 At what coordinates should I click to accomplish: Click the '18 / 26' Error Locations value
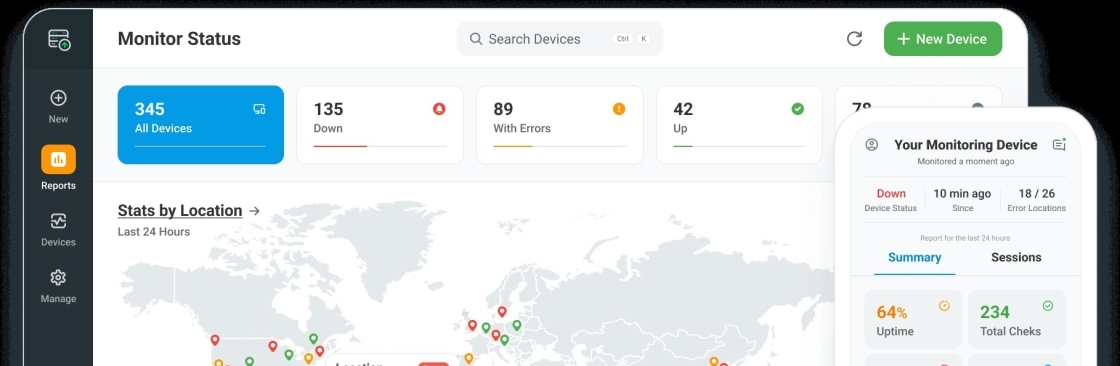[1036, 194]
